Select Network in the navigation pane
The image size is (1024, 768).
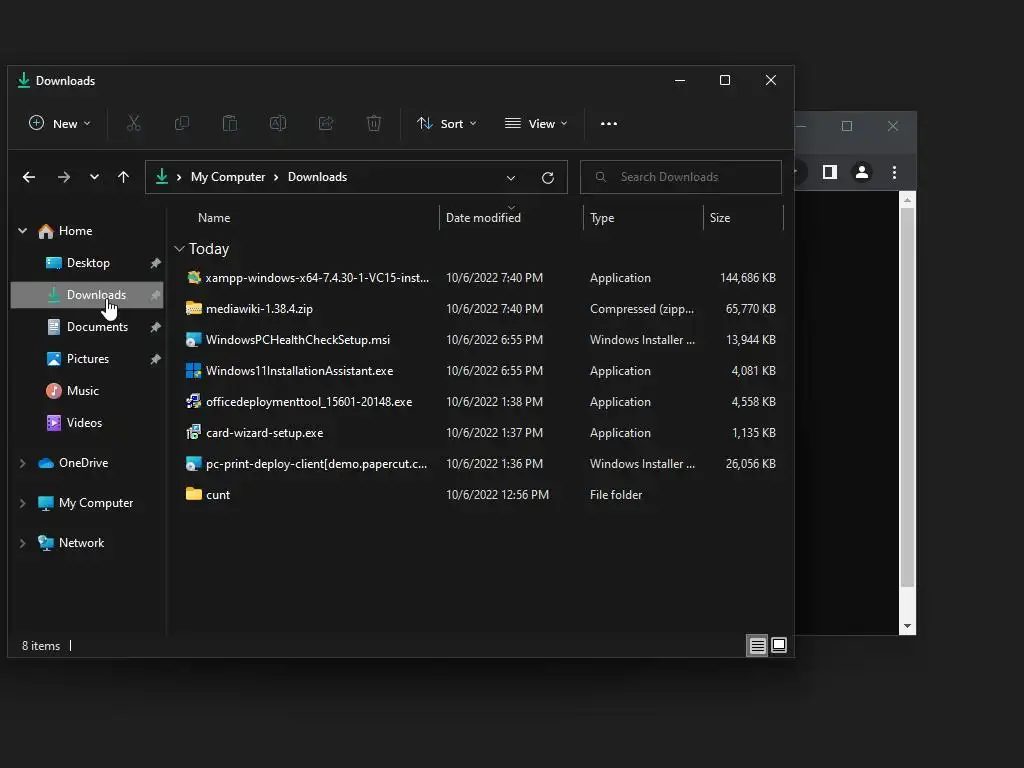click(x=81, y=543)
